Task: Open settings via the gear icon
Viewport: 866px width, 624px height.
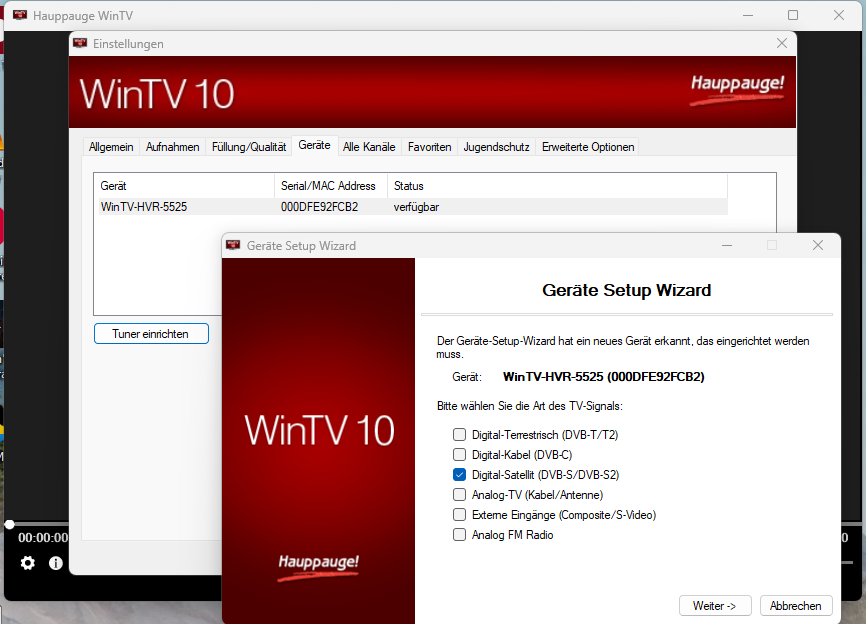Action: 28,563
